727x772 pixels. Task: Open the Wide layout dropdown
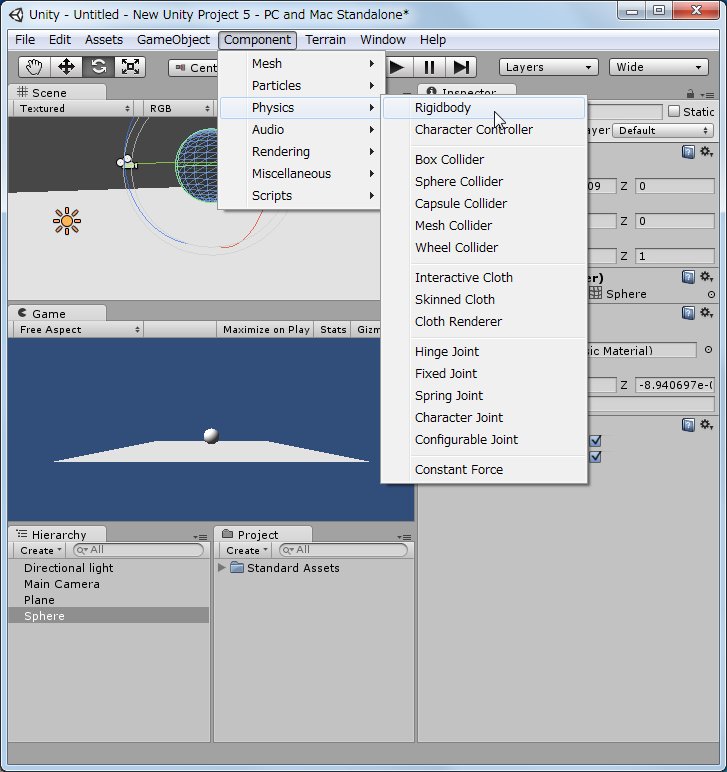659,67
